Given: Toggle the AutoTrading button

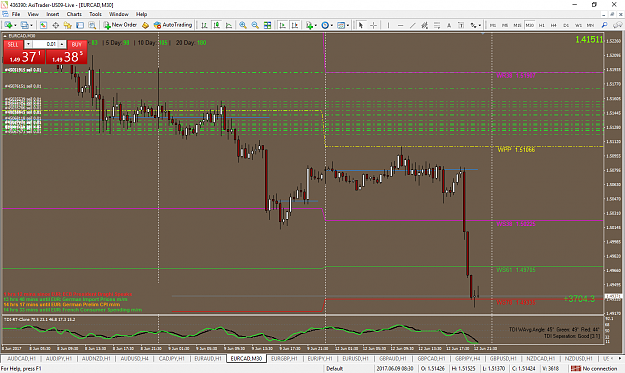Looking at the screenshot, I should (173, 25).
